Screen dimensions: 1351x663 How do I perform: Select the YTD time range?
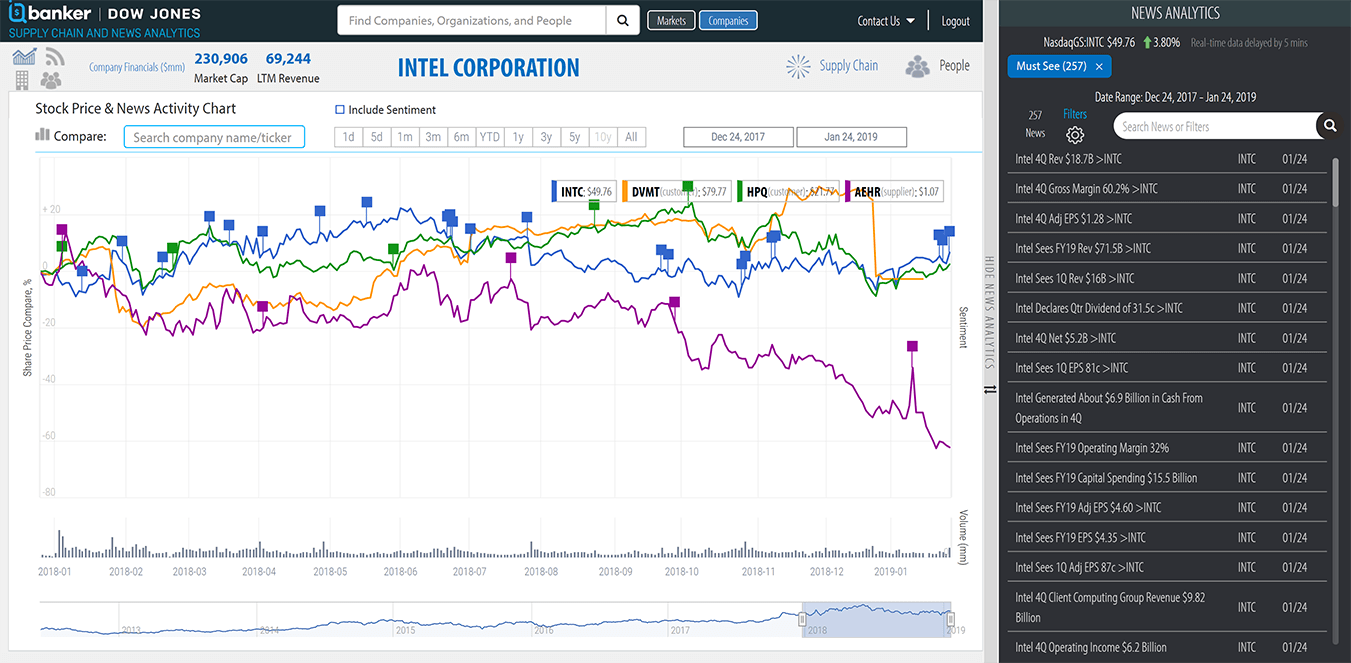[x=489, y=137]
